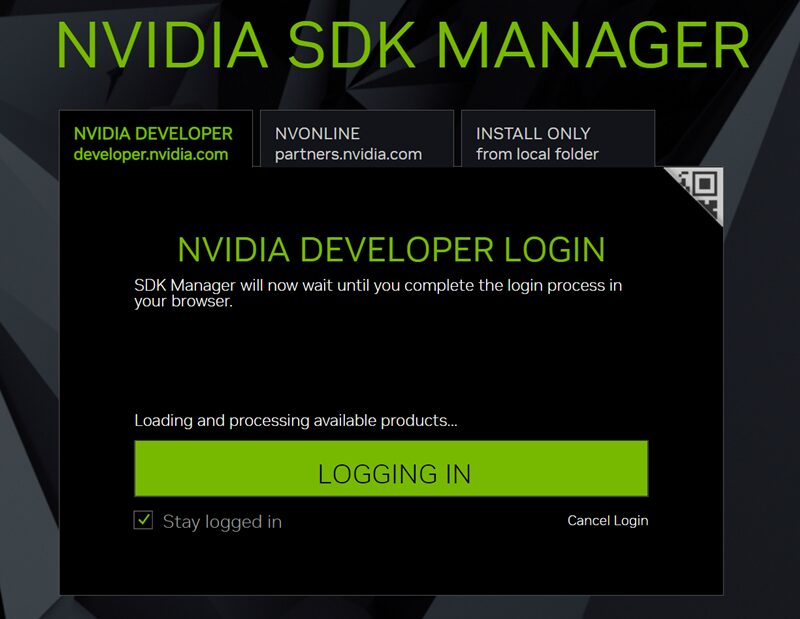Click the partners.nvidia.com text in second tab
Image resolution: width=800 pixels, height=619 pixels.
[348, 155]
